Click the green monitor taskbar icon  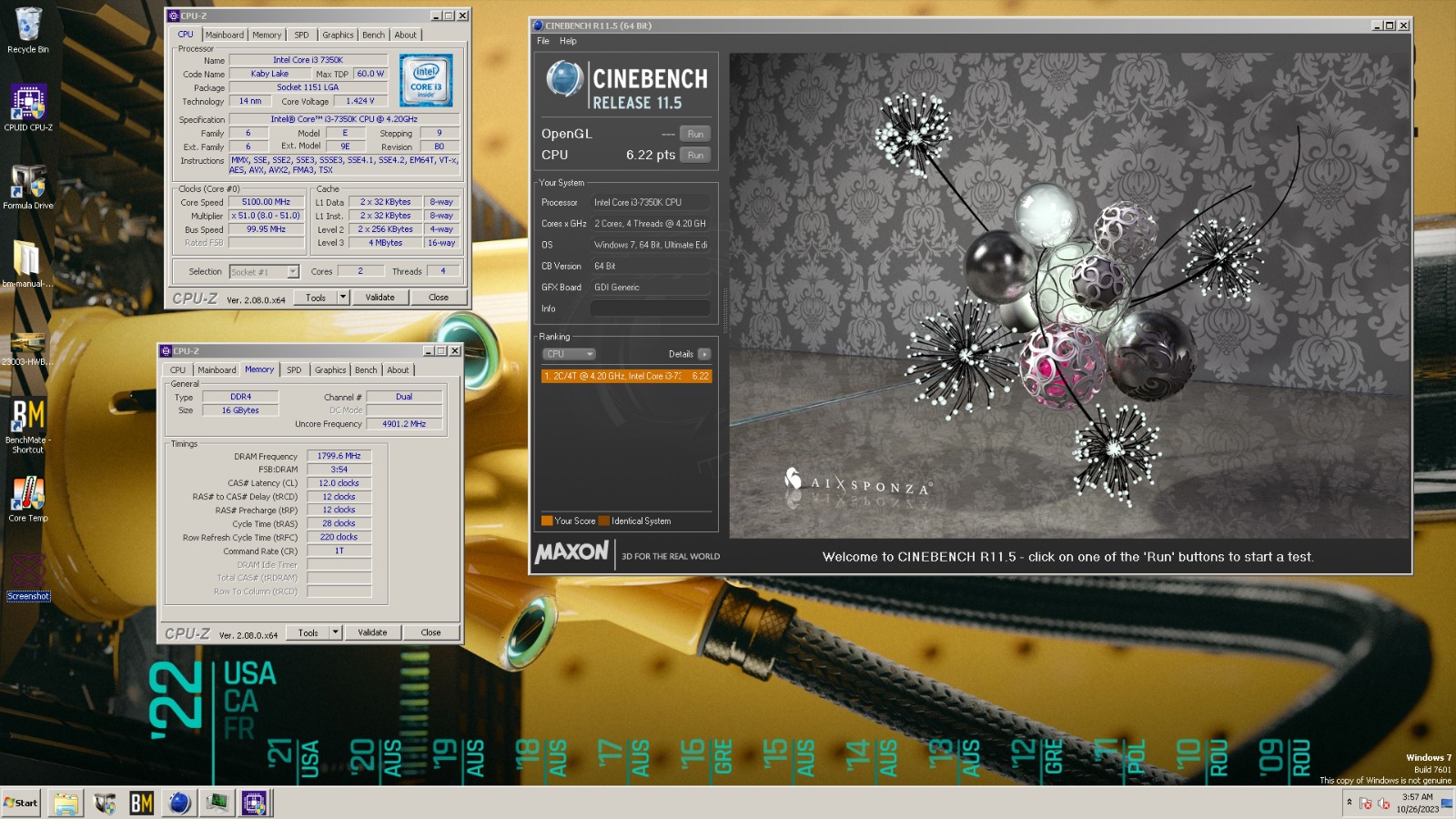pos(217,803)
